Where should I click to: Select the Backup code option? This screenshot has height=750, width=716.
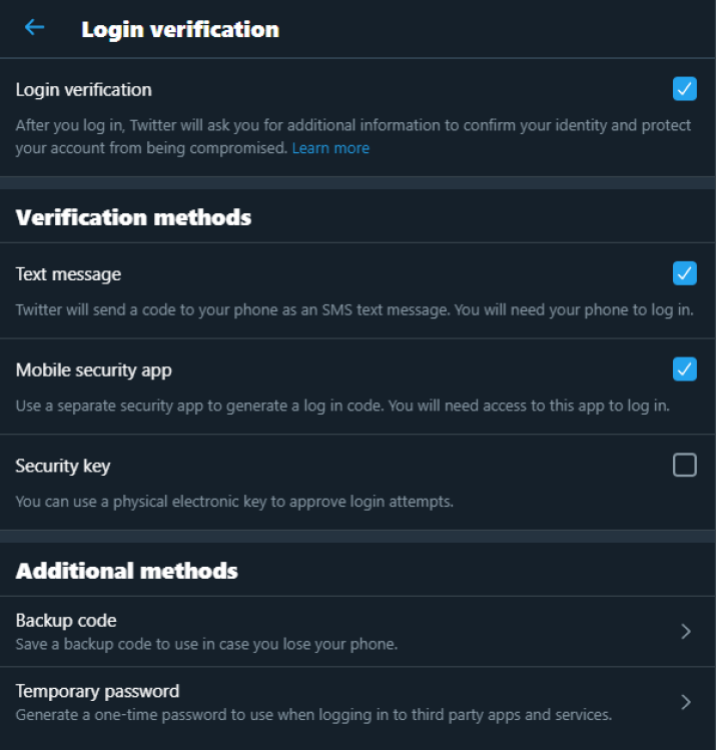(358, 631)
